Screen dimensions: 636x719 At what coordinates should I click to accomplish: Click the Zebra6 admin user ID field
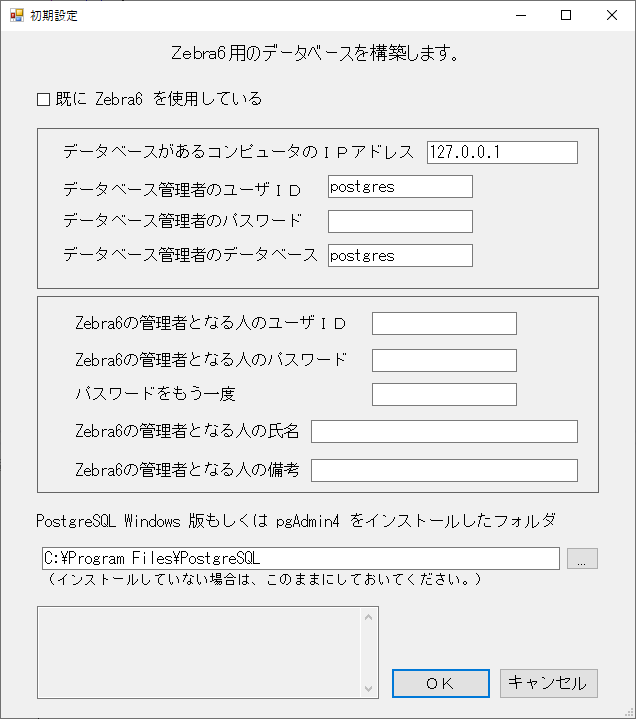444,324
